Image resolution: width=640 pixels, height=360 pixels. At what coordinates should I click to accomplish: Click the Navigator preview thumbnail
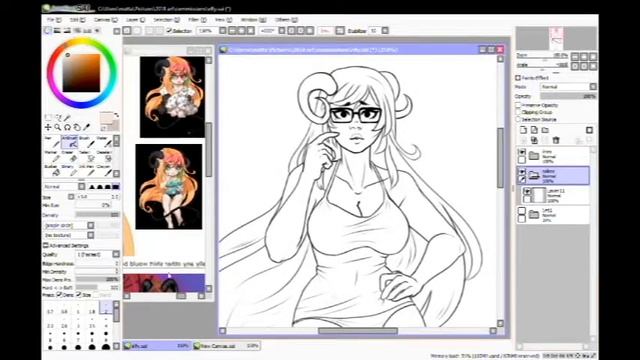pyautogui.click(x=556, y=38)
